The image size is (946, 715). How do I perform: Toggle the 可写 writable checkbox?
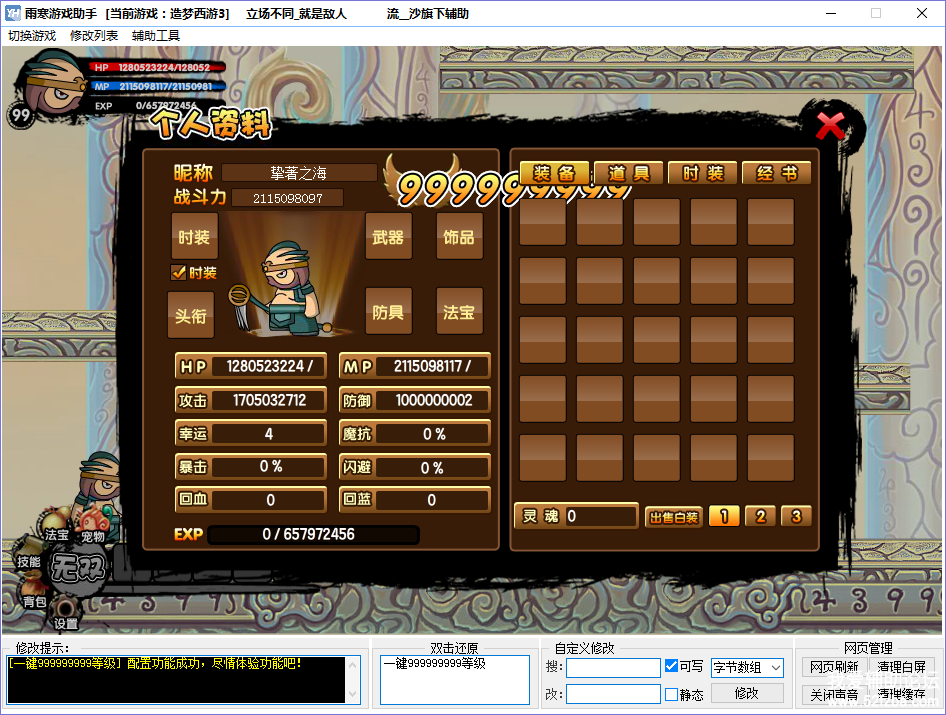pyautogui.click(x=671, y=666)
